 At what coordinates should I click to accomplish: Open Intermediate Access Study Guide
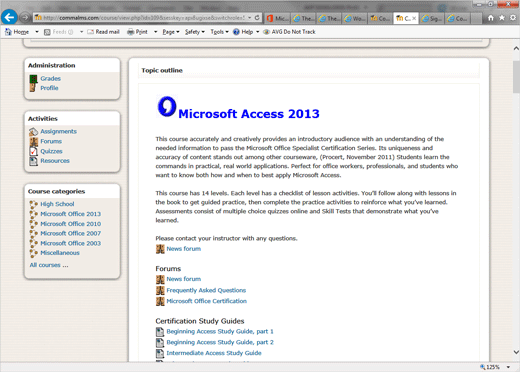click(214, 353)
